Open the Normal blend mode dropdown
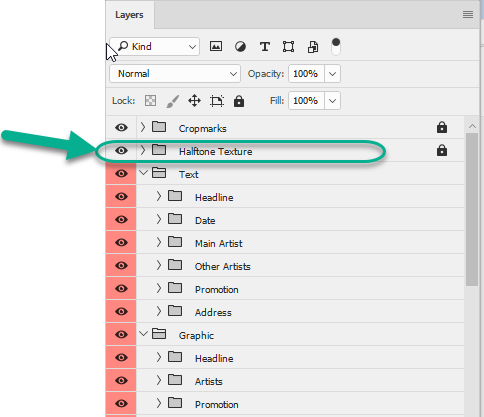 [x=175, y=74]
